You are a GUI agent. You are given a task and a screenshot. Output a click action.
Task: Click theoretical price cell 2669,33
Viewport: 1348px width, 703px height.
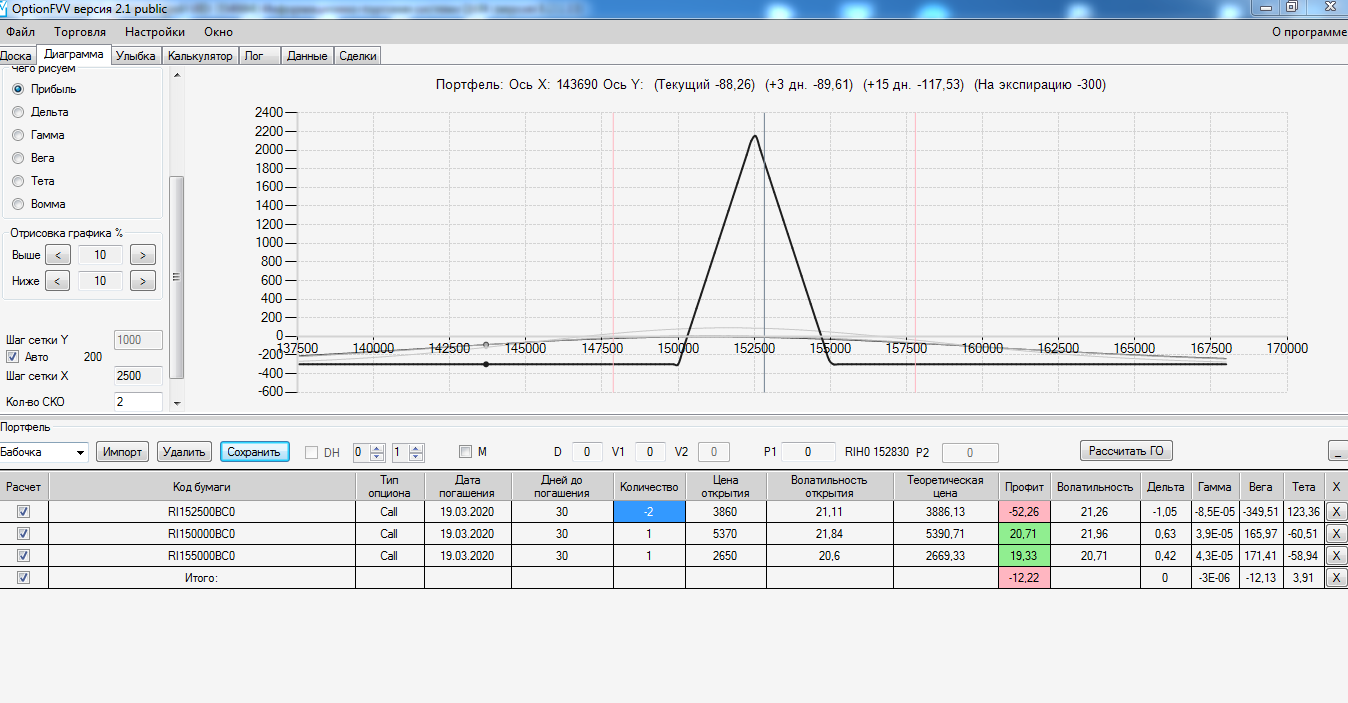coord(946,555)
